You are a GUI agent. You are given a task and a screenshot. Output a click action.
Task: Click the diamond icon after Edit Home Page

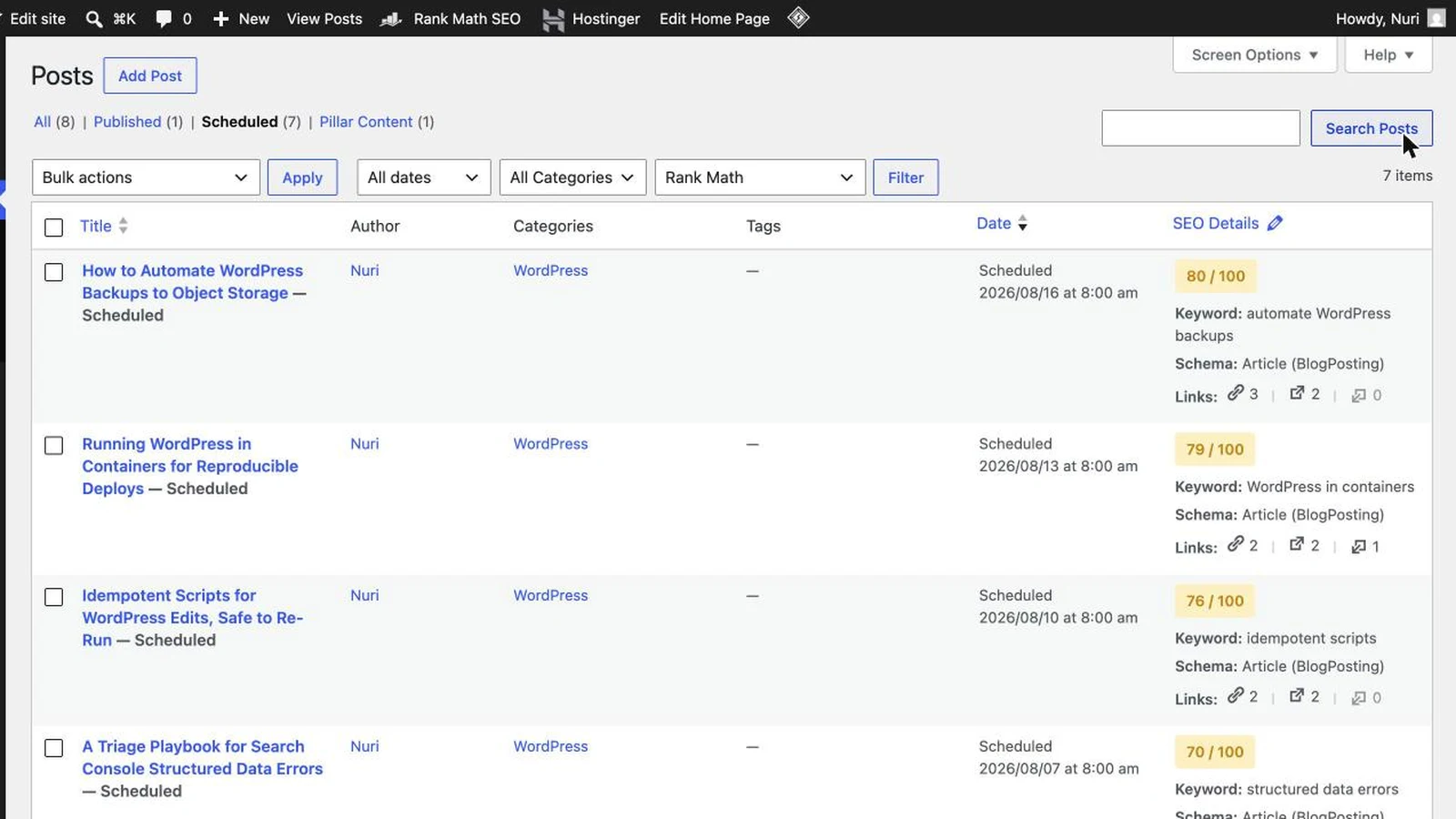point(798,17)
